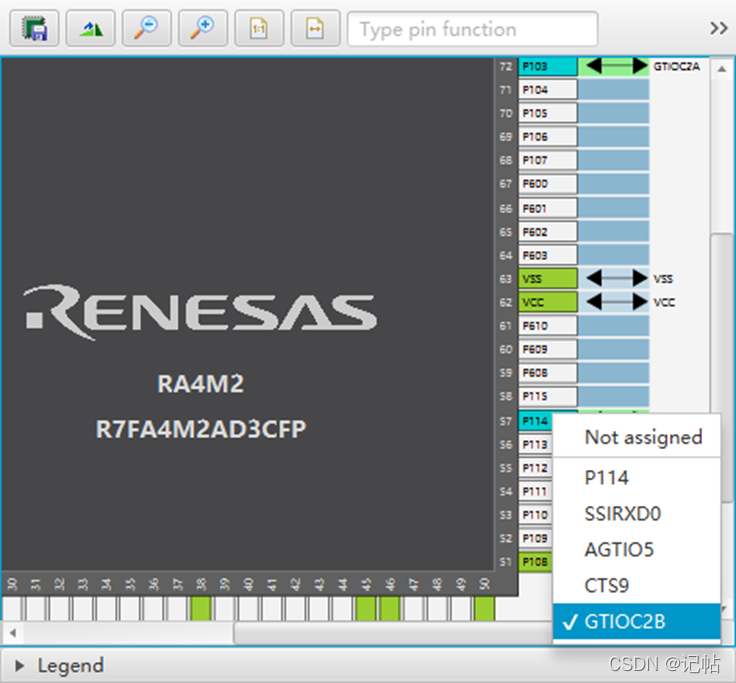Click pin 58 P115 box
The width and height of the screenshot is (736, 683).
547,396
